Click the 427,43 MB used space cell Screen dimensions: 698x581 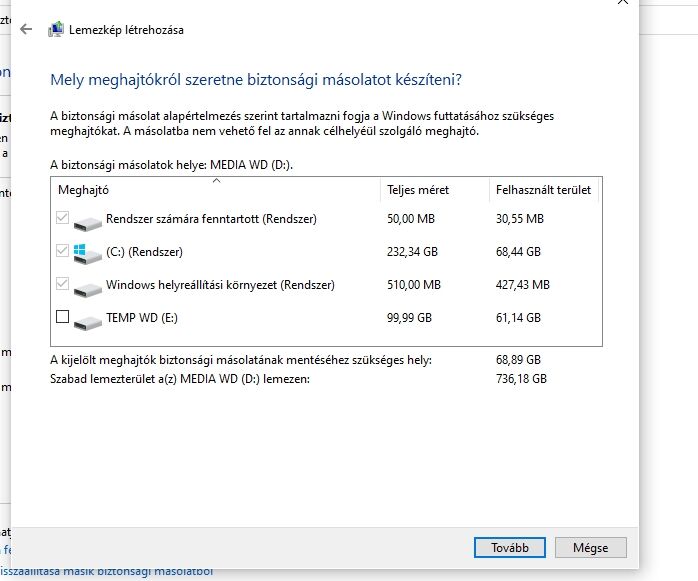tap(523, 285)
